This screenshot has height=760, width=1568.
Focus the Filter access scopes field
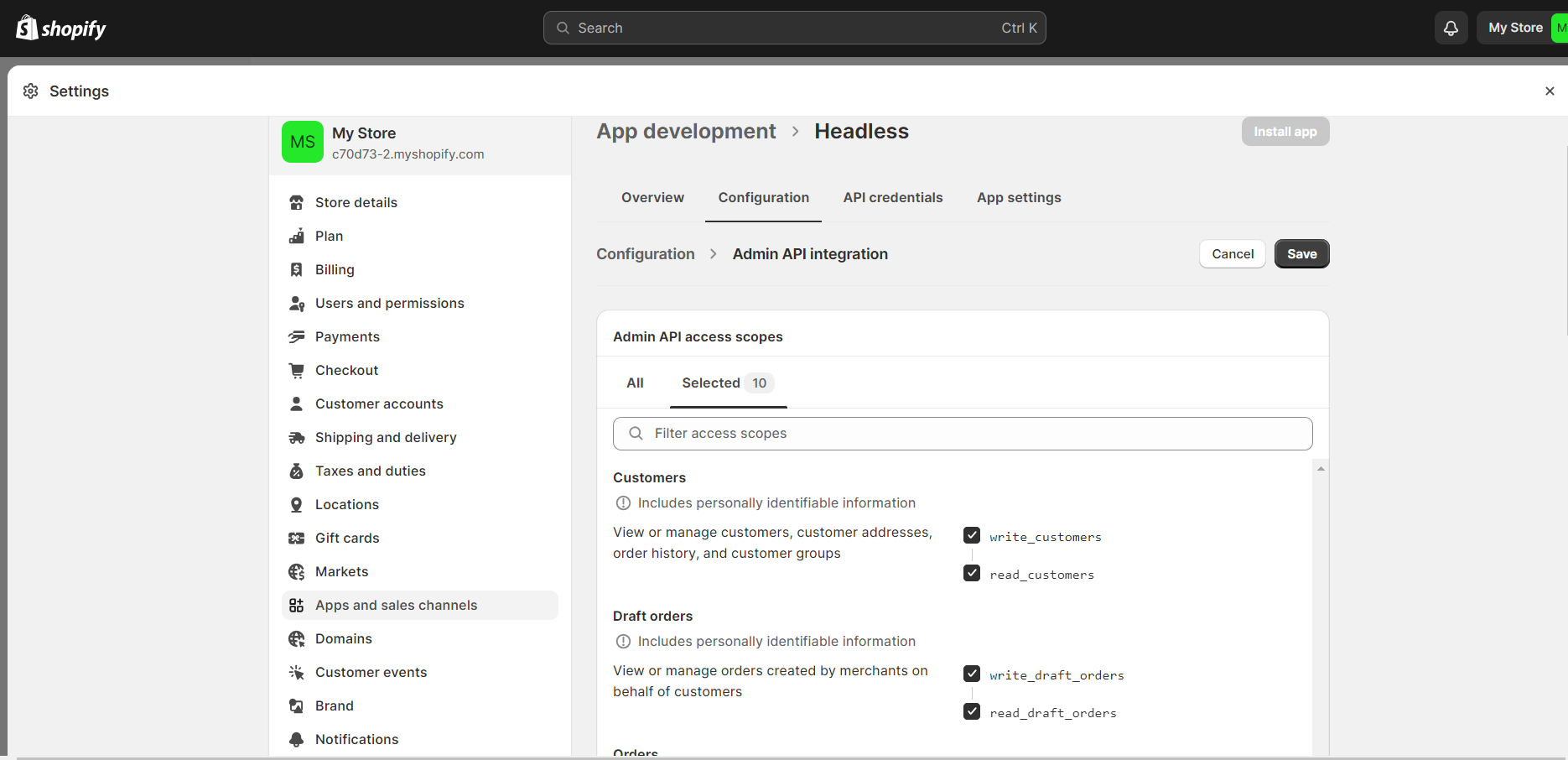pos(963,433)
